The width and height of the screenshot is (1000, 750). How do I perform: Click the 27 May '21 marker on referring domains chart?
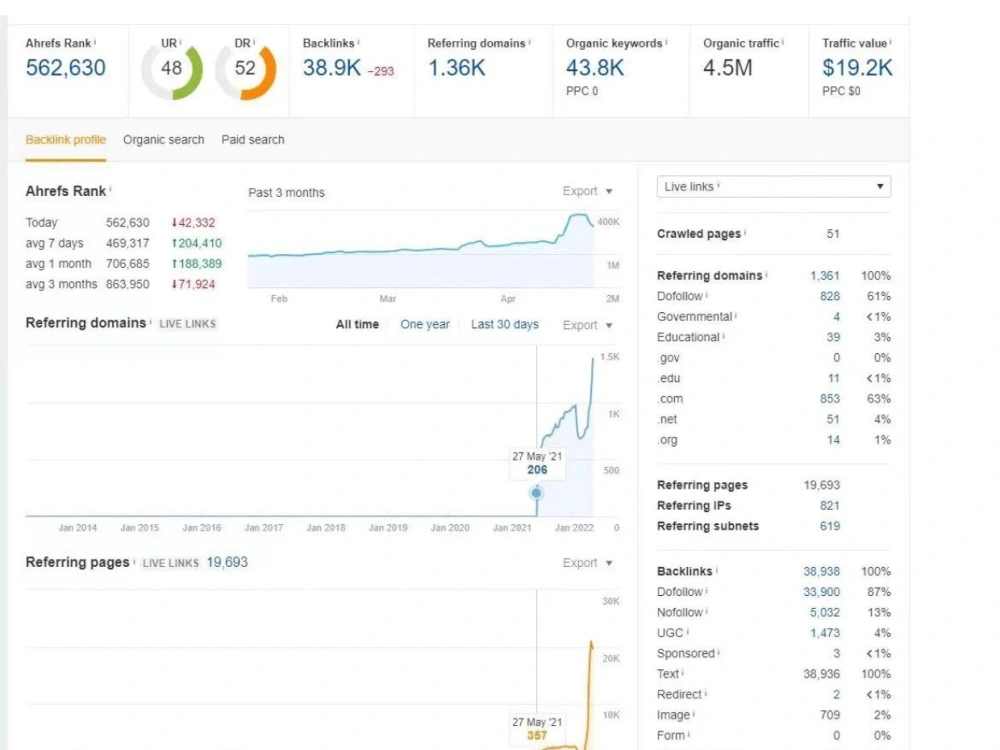536,492
